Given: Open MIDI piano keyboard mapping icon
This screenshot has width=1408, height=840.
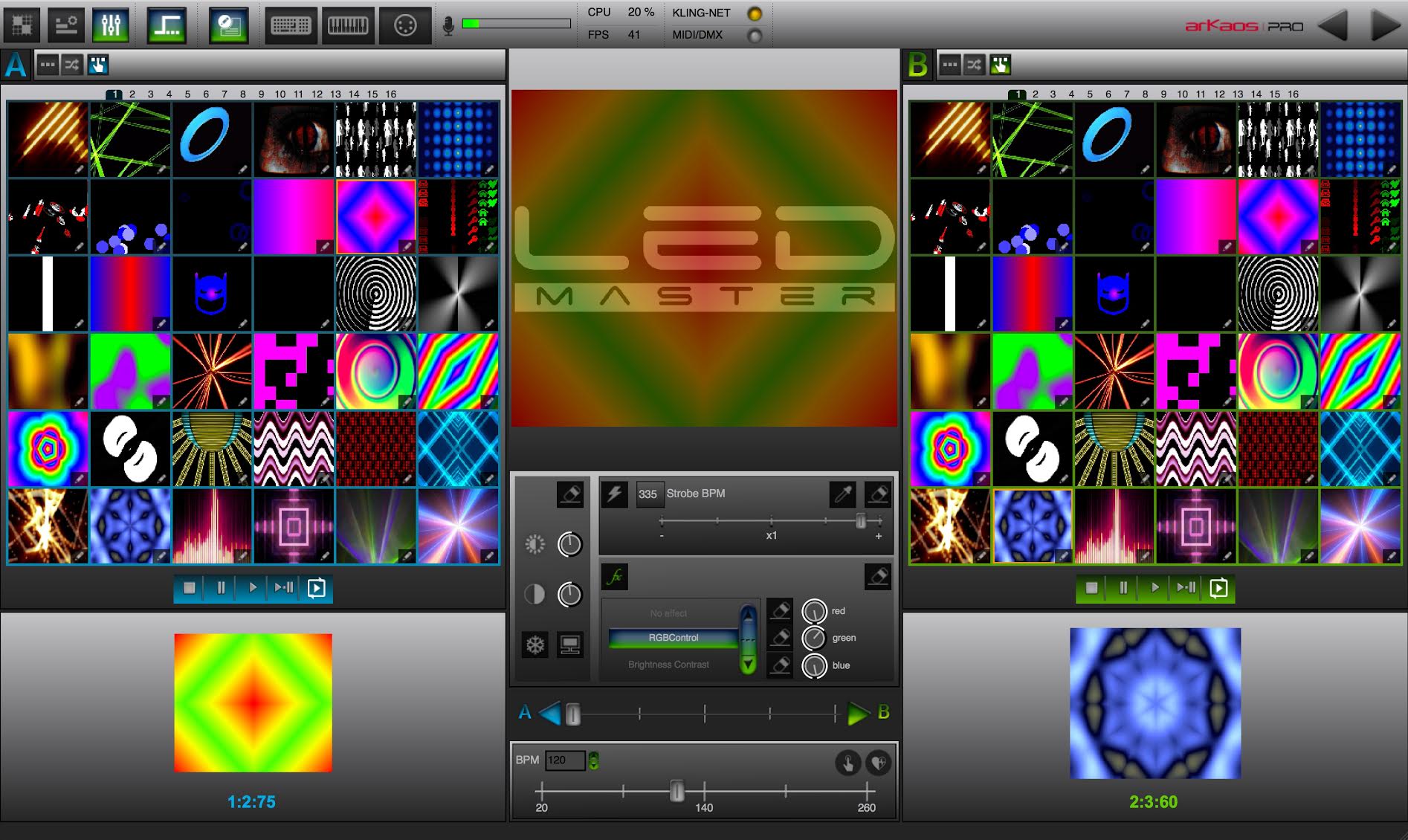Looking at the screenshot, I should point(347,25).
